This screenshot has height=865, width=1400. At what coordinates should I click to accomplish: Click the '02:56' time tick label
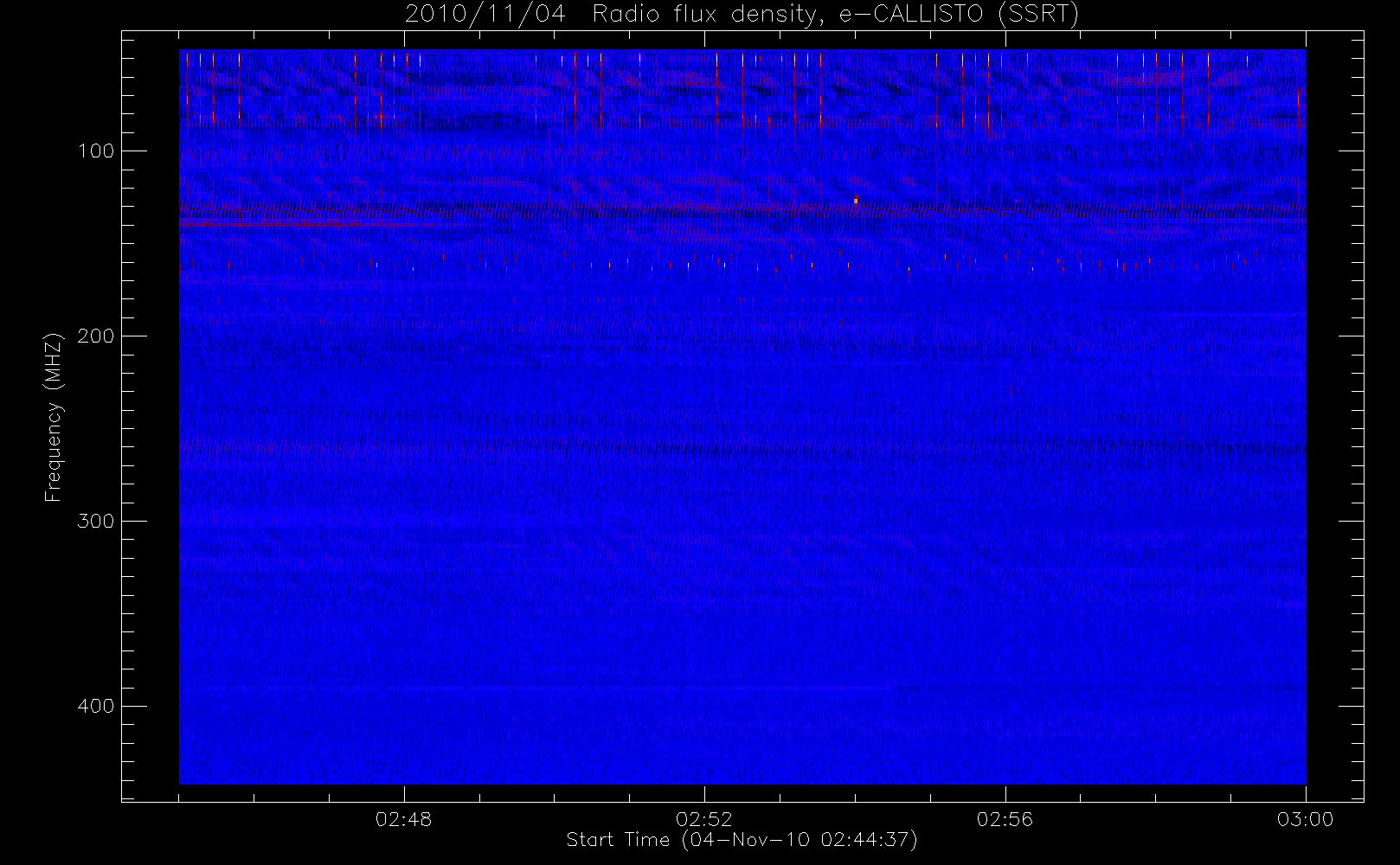1005,819
